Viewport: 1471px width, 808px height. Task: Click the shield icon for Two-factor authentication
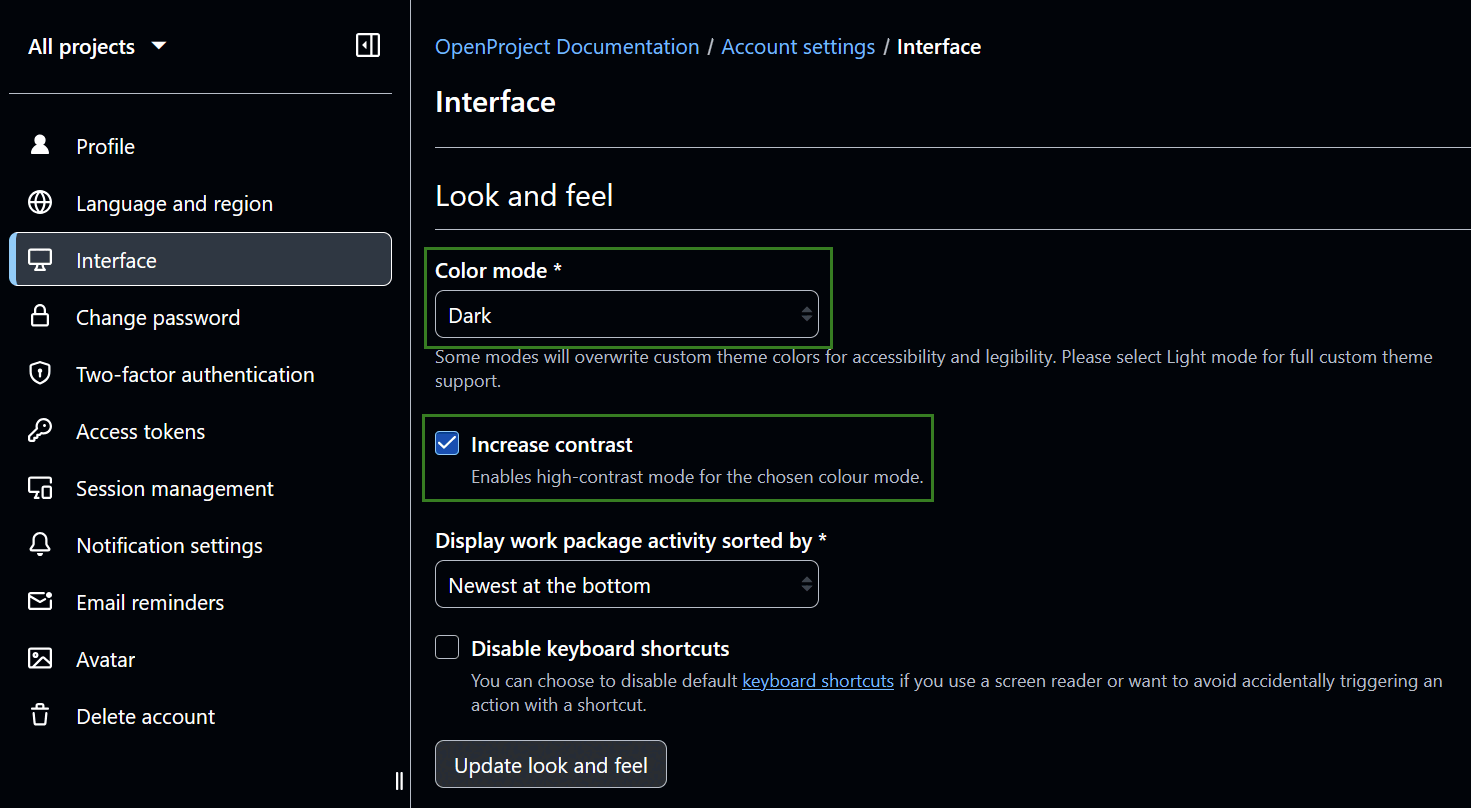(40, 374)
